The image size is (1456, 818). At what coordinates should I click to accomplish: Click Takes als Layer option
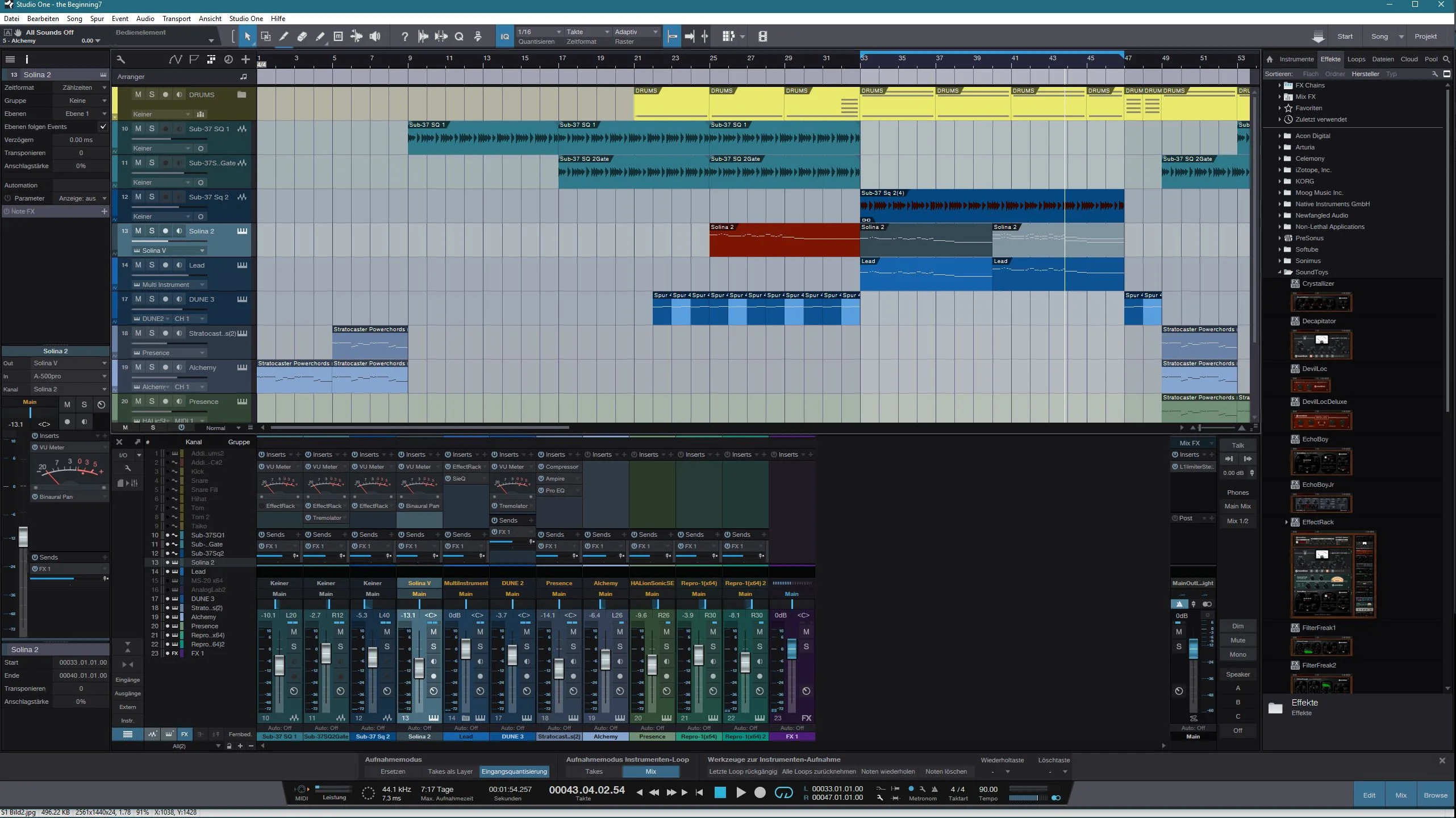(x=450, y=771)
